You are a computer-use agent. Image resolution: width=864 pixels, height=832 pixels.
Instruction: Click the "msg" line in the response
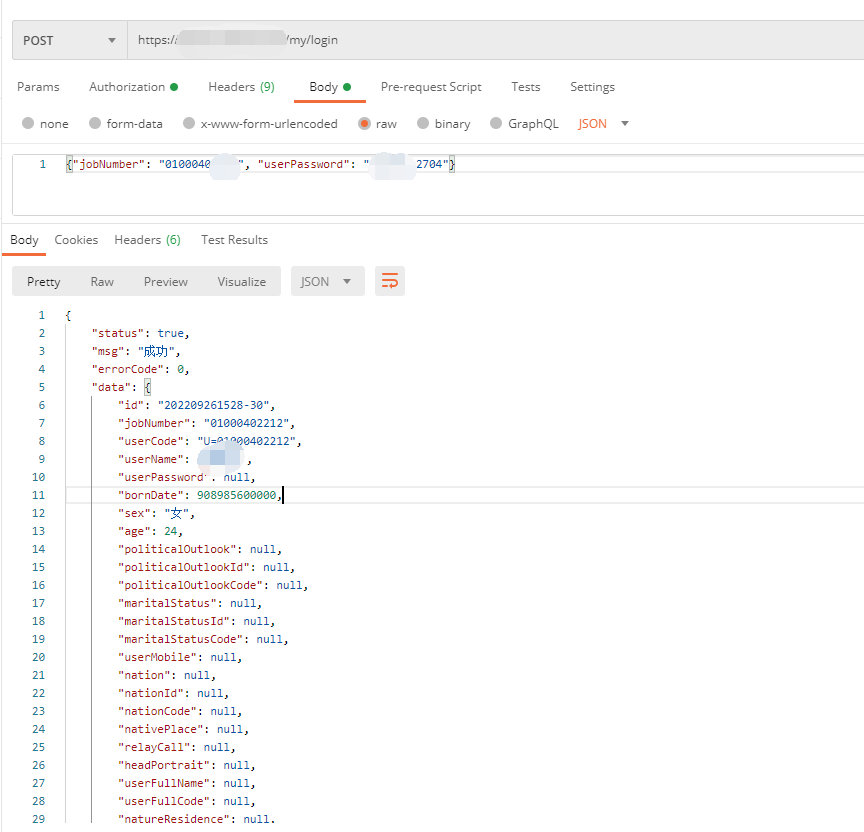[136, 352]
